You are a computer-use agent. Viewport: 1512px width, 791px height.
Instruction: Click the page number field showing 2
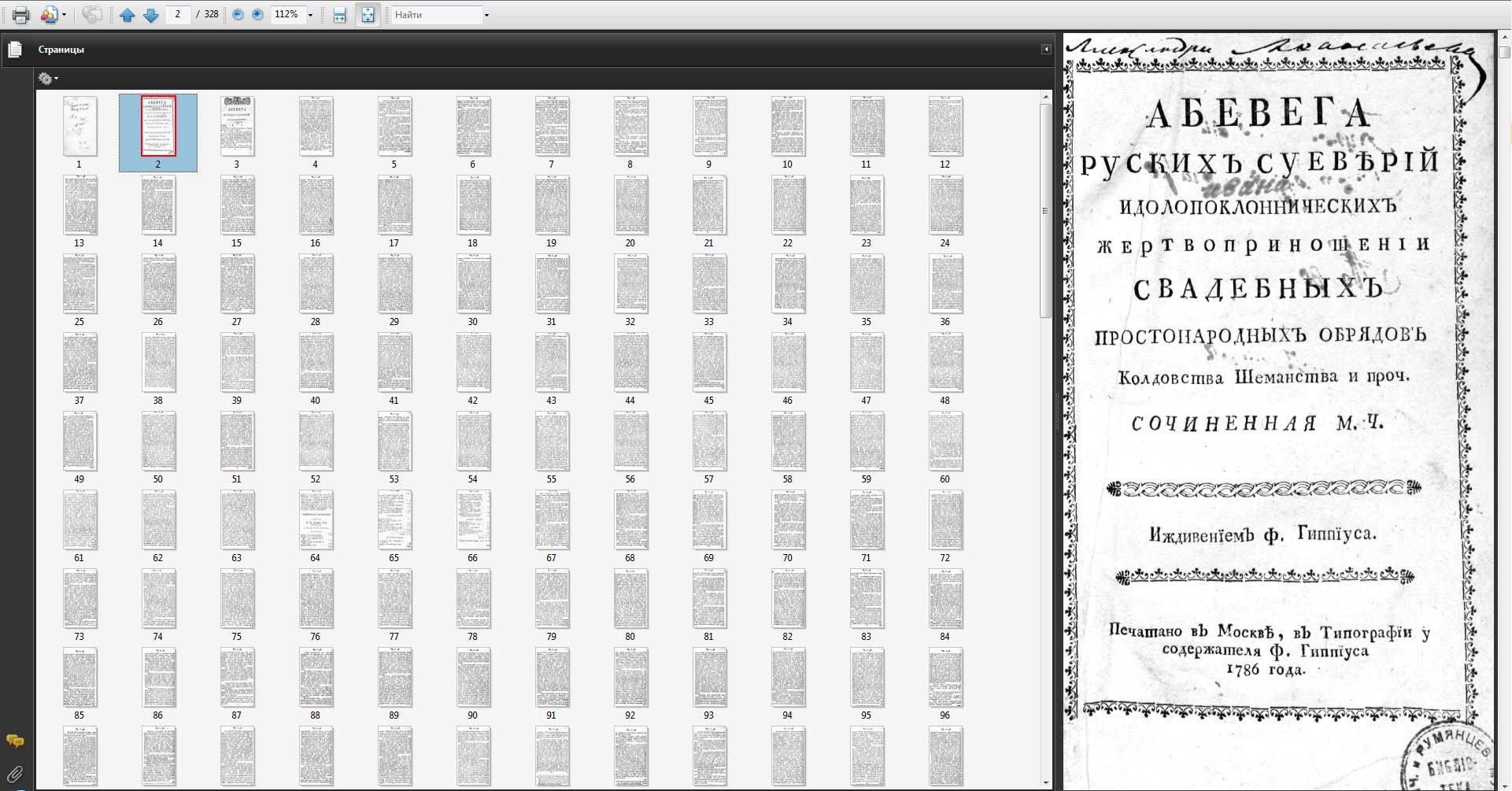click(178, 14)
